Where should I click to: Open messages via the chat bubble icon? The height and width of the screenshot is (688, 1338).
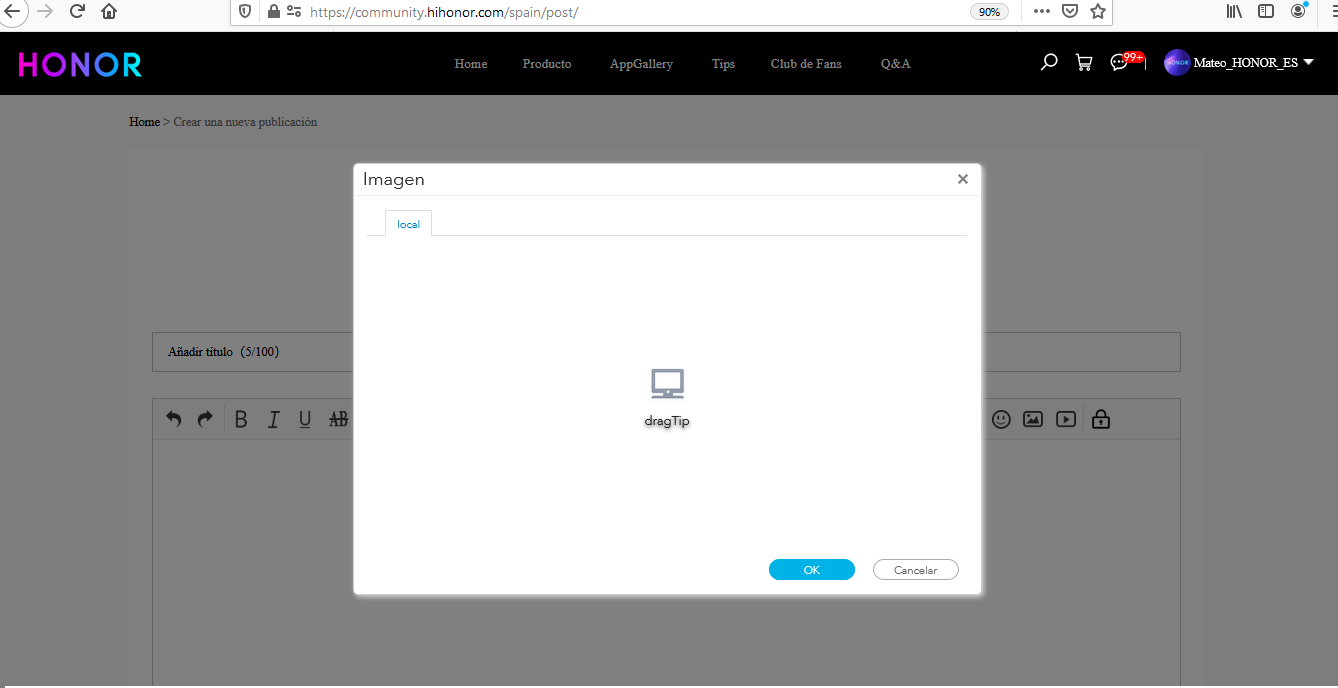tap(1120, 62)
